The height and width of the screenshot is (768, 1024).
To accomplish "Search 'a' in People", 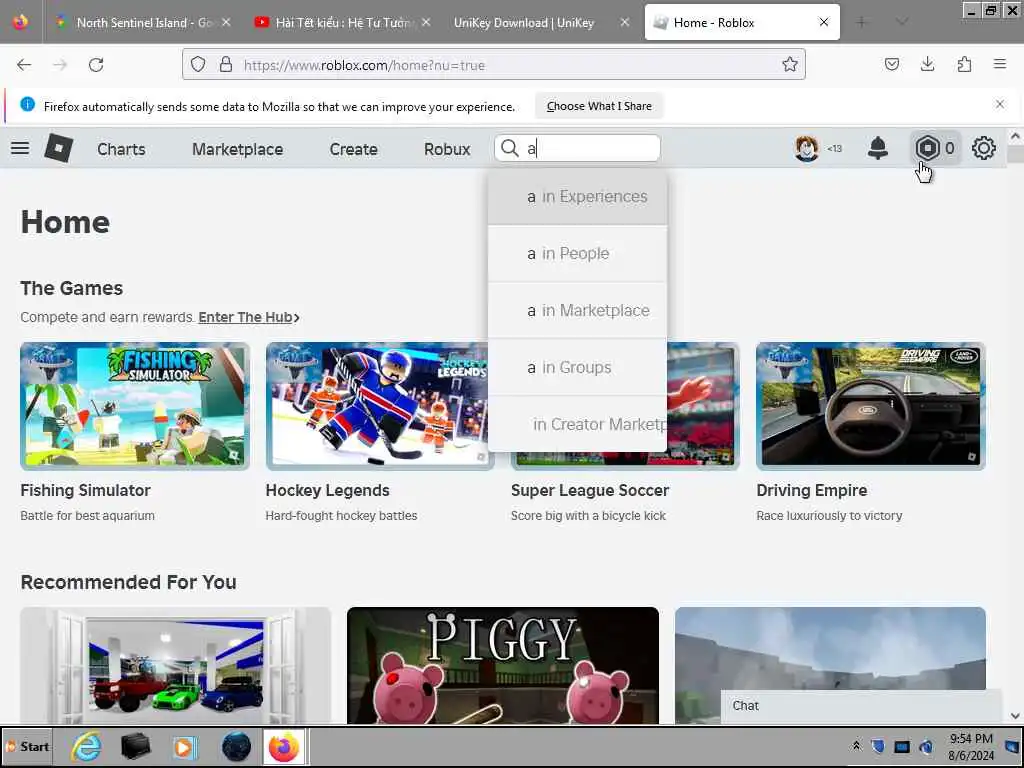I will 577,253.
